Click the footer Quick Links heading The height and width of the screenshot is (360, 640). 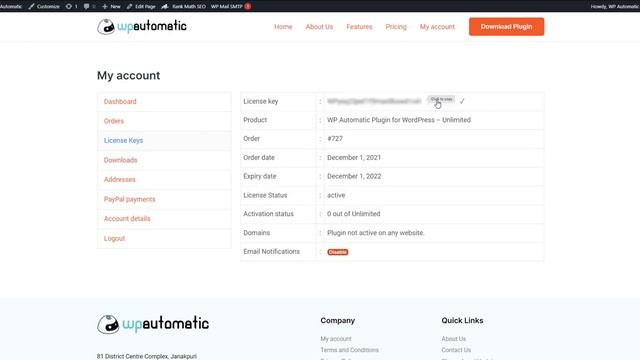click(462, 321)
